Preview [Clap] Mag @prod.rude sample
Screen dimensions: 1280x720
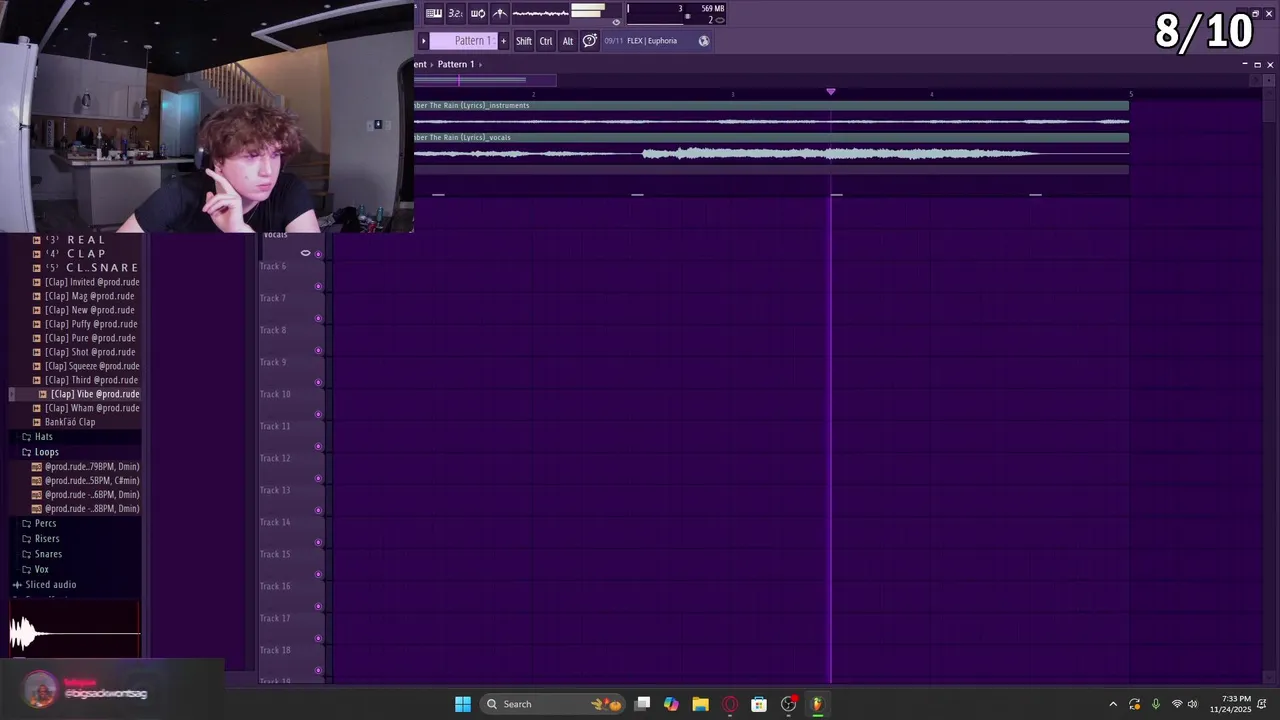point(83,296)
